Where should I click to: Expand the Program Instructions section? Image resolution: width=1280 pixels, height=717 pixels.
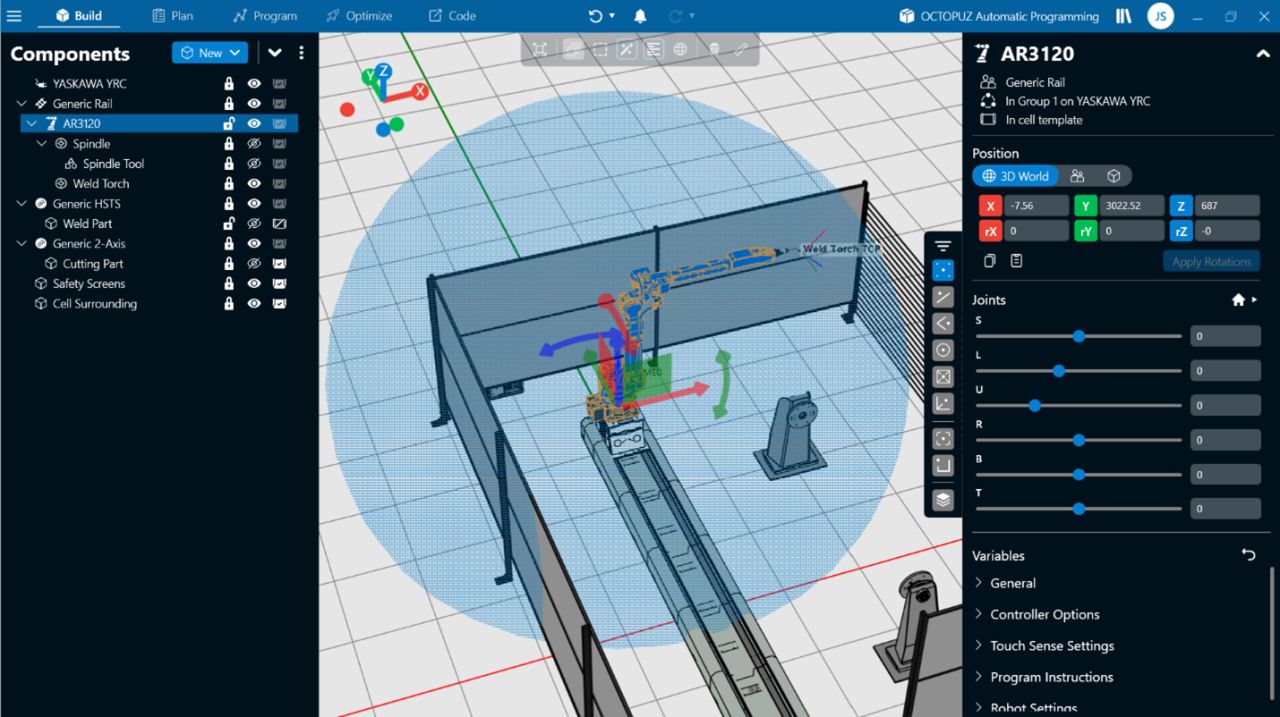tap(1043, 677)
